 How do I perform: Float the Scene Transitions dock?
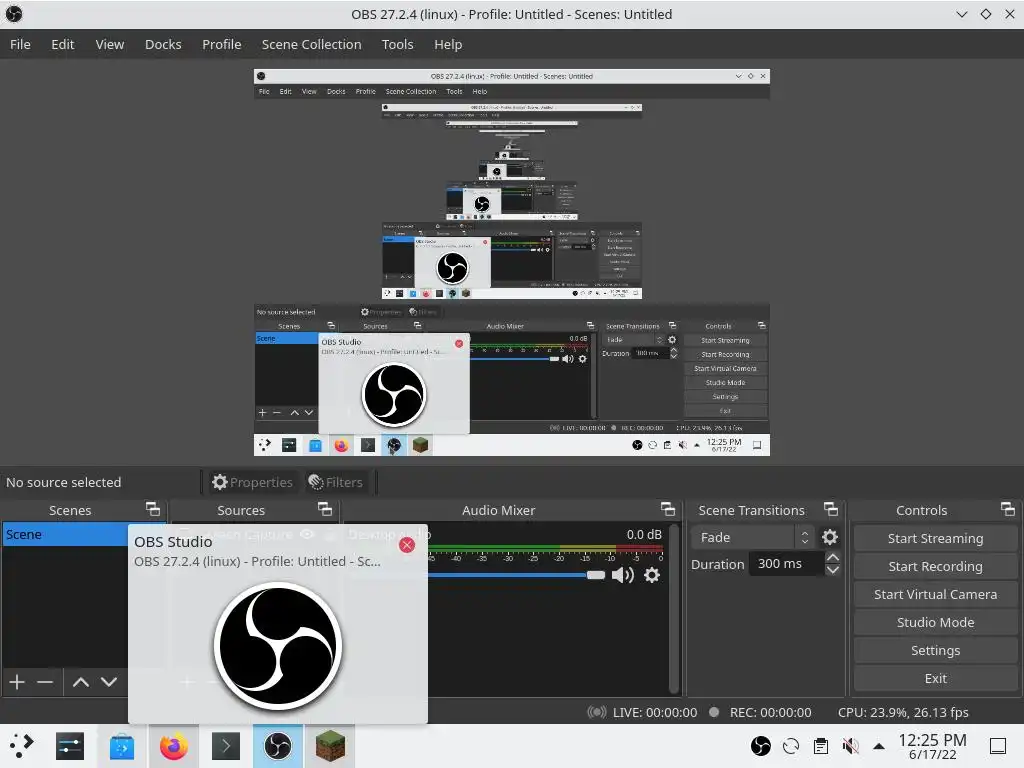(831, 509)
